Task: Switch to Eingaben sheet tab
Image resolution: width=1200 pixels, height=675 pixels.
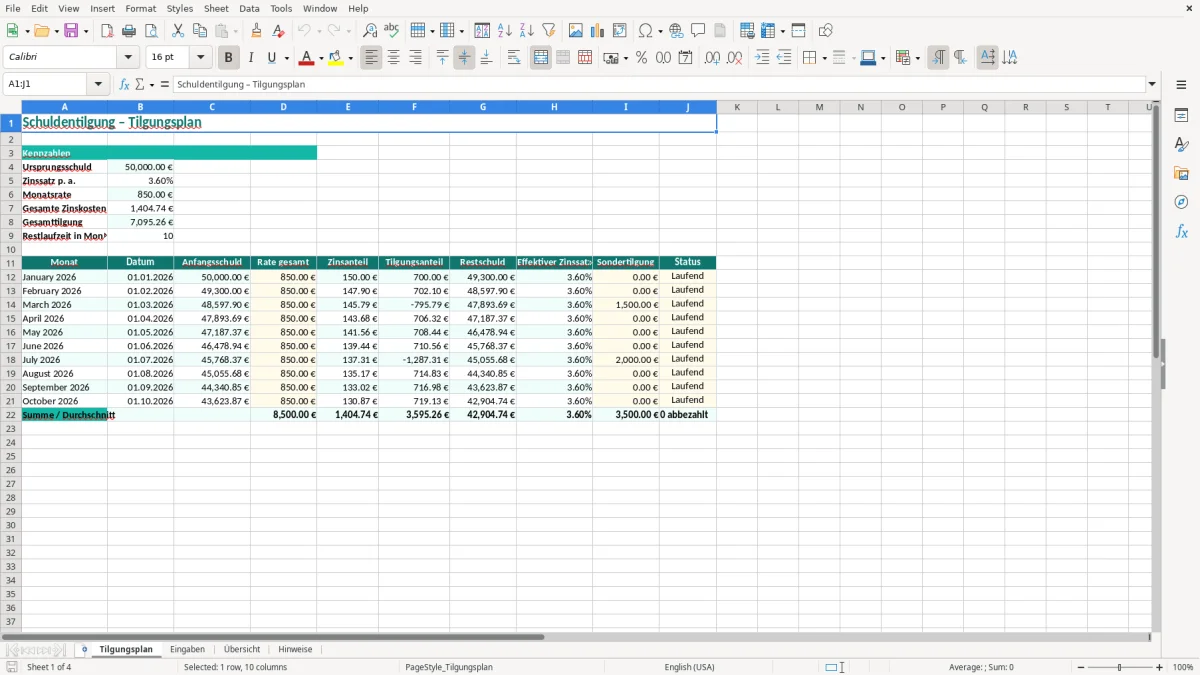Action: tap(187, 649)
